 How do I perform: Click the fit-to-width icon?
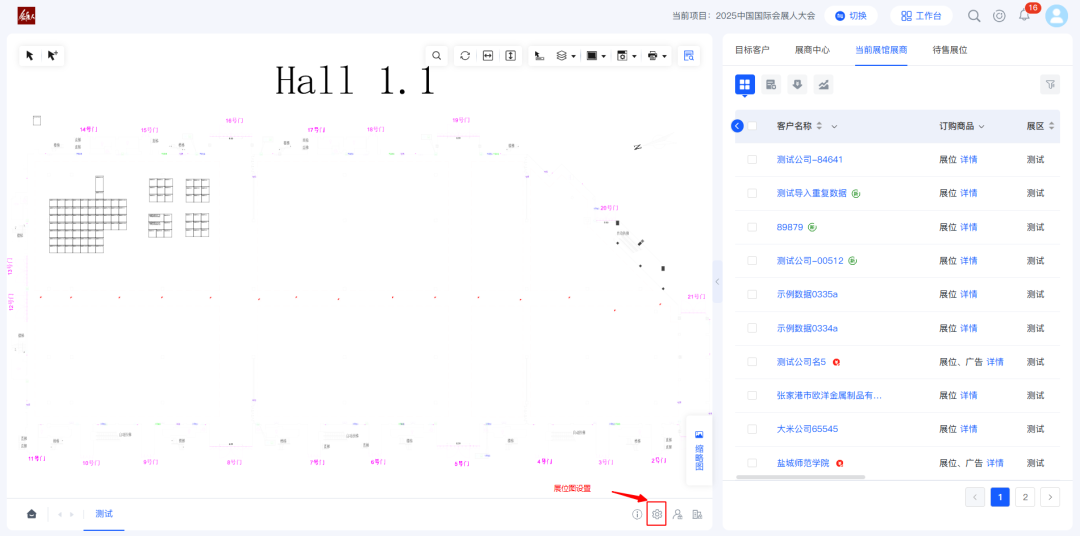tap(488, 56)
